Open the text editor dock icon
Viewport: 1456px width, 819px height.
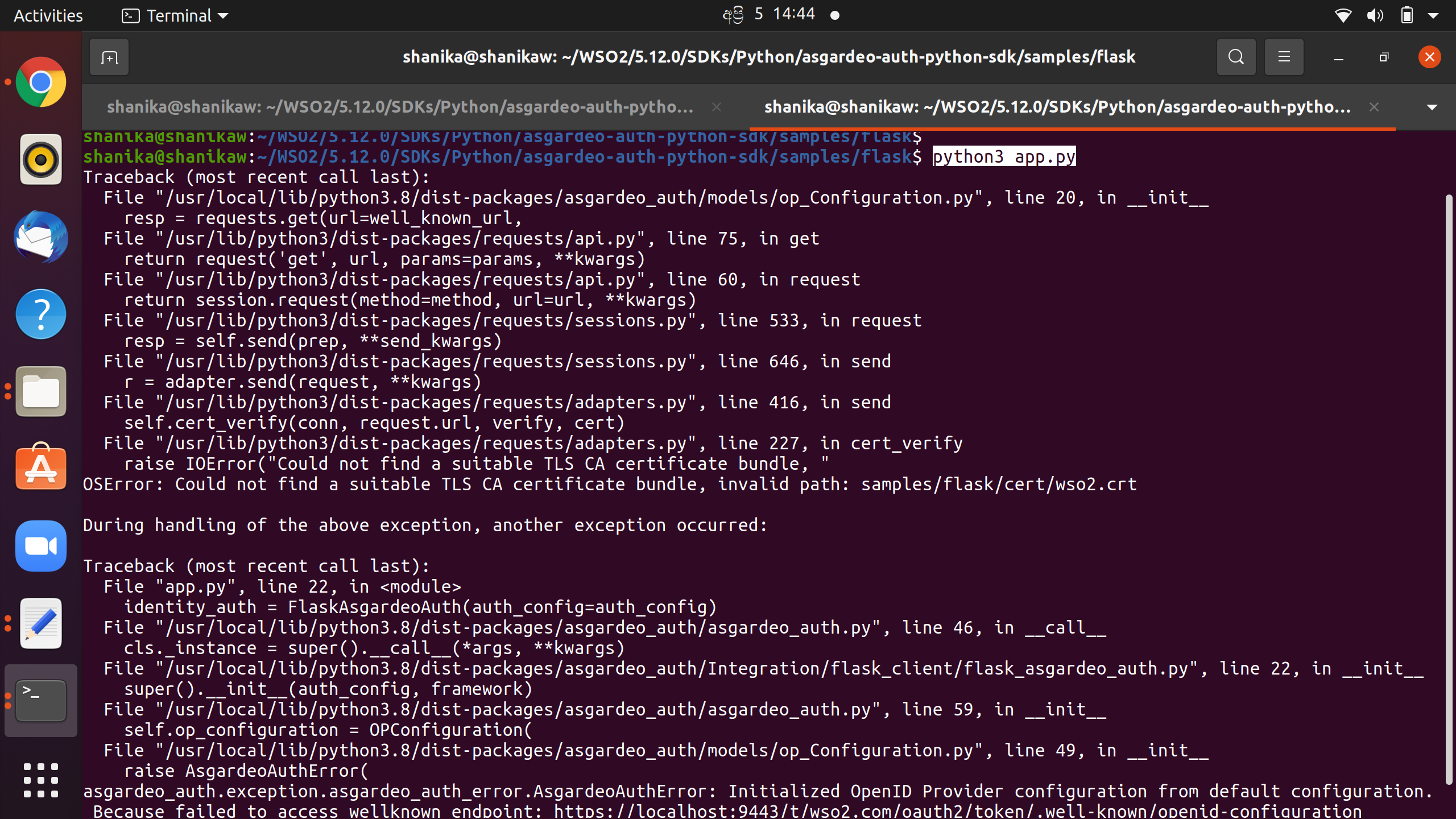pos(41,623)
